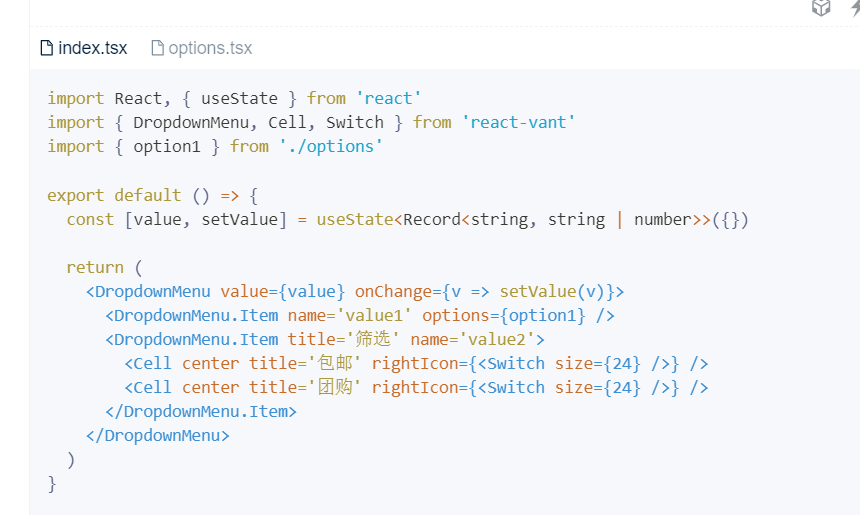The image size is (860, 515).
Task: Open demo in StackBlitz lightning icon
Action: coord(854,8)
